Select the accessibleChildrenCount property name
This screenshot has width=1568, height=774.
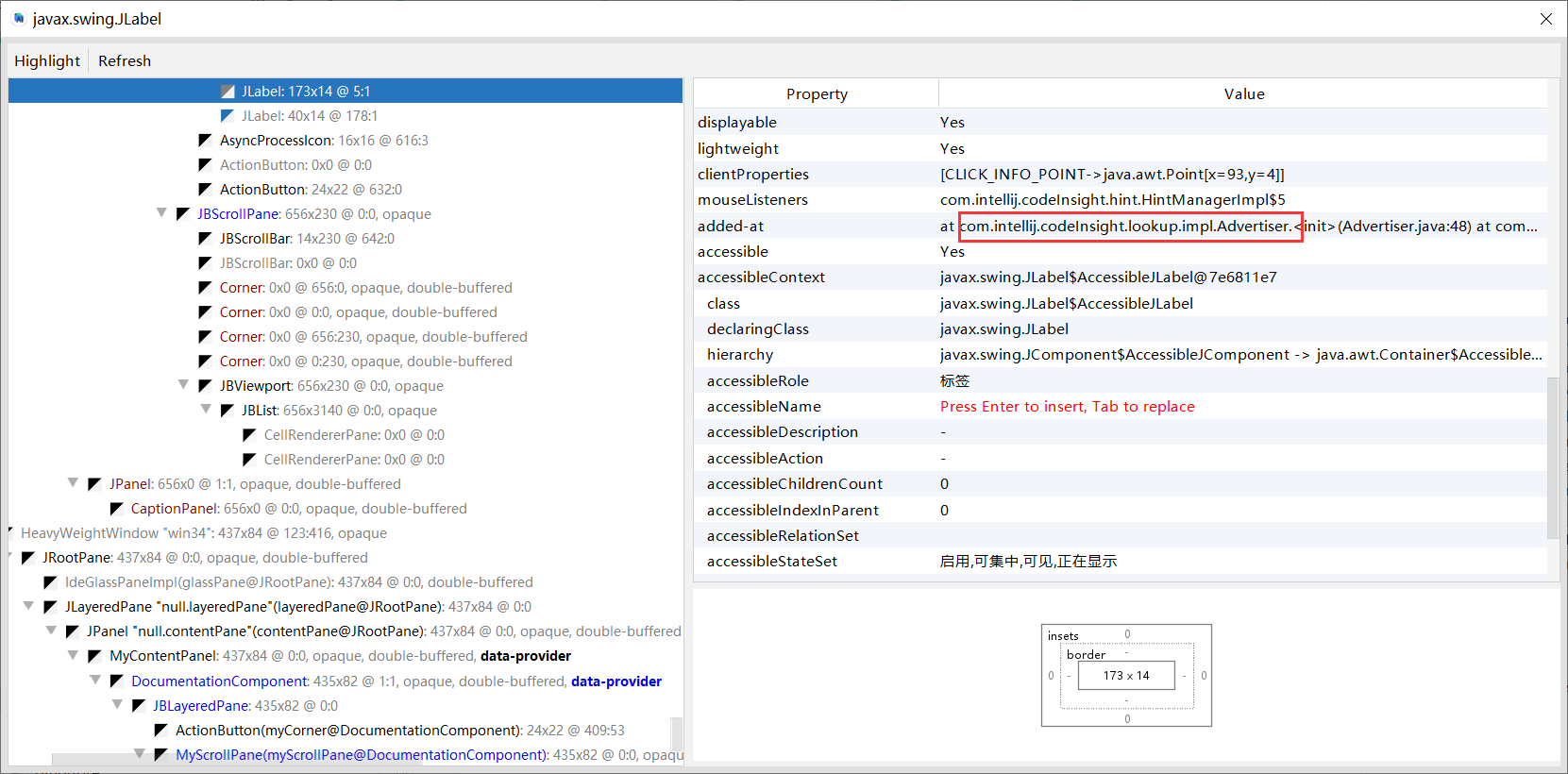pyautogui.click(x=795, y=483)
